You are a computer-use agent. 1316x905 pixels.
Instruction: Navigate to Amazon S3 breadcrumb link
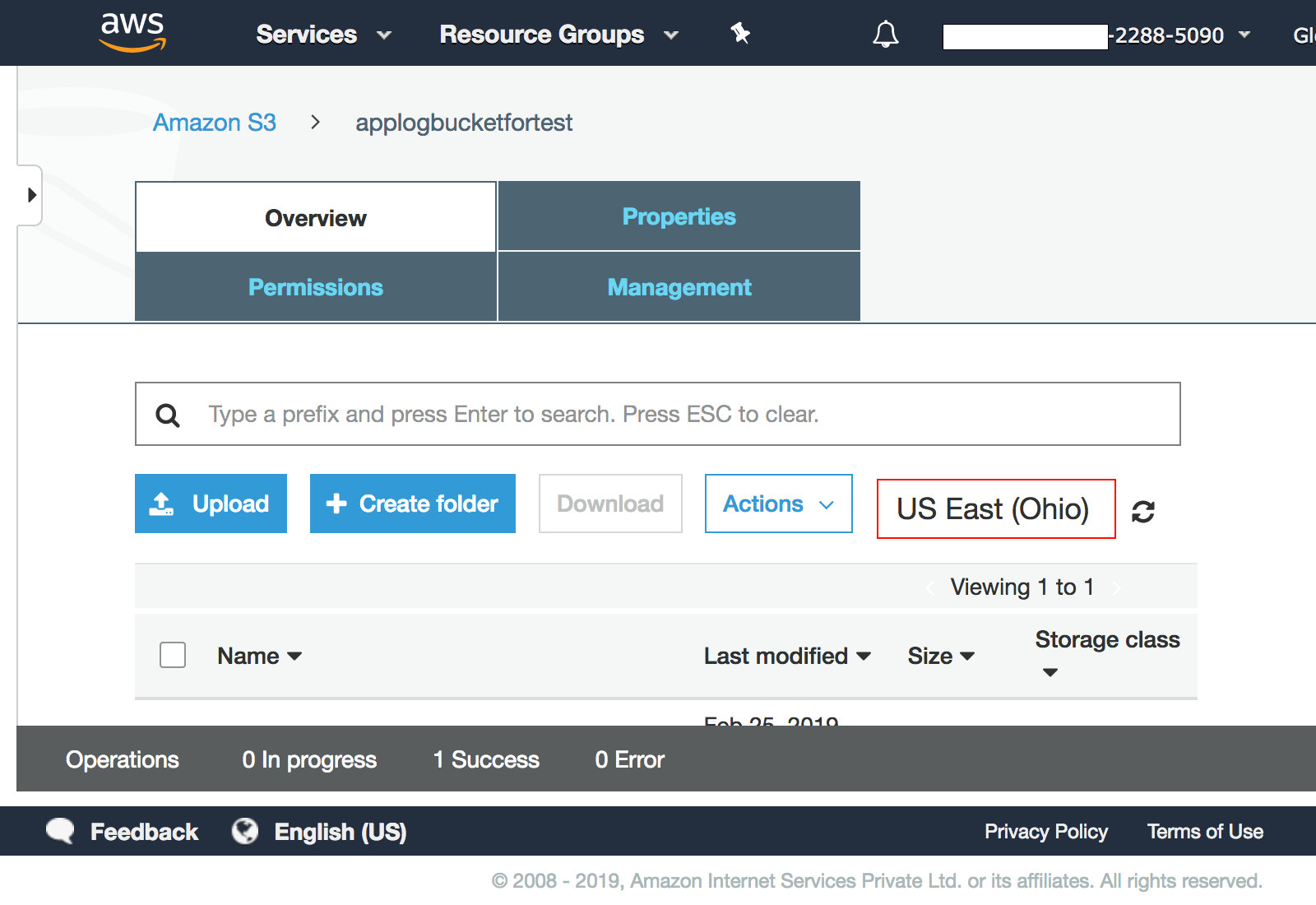215,123
